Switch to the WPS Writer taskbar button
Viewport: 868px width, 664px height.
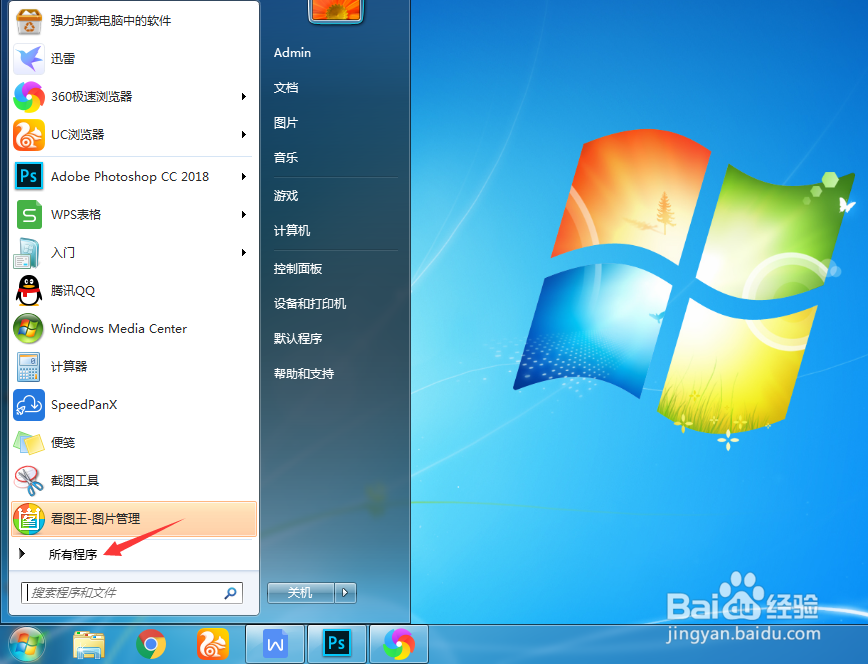click(x=275, y=644)
